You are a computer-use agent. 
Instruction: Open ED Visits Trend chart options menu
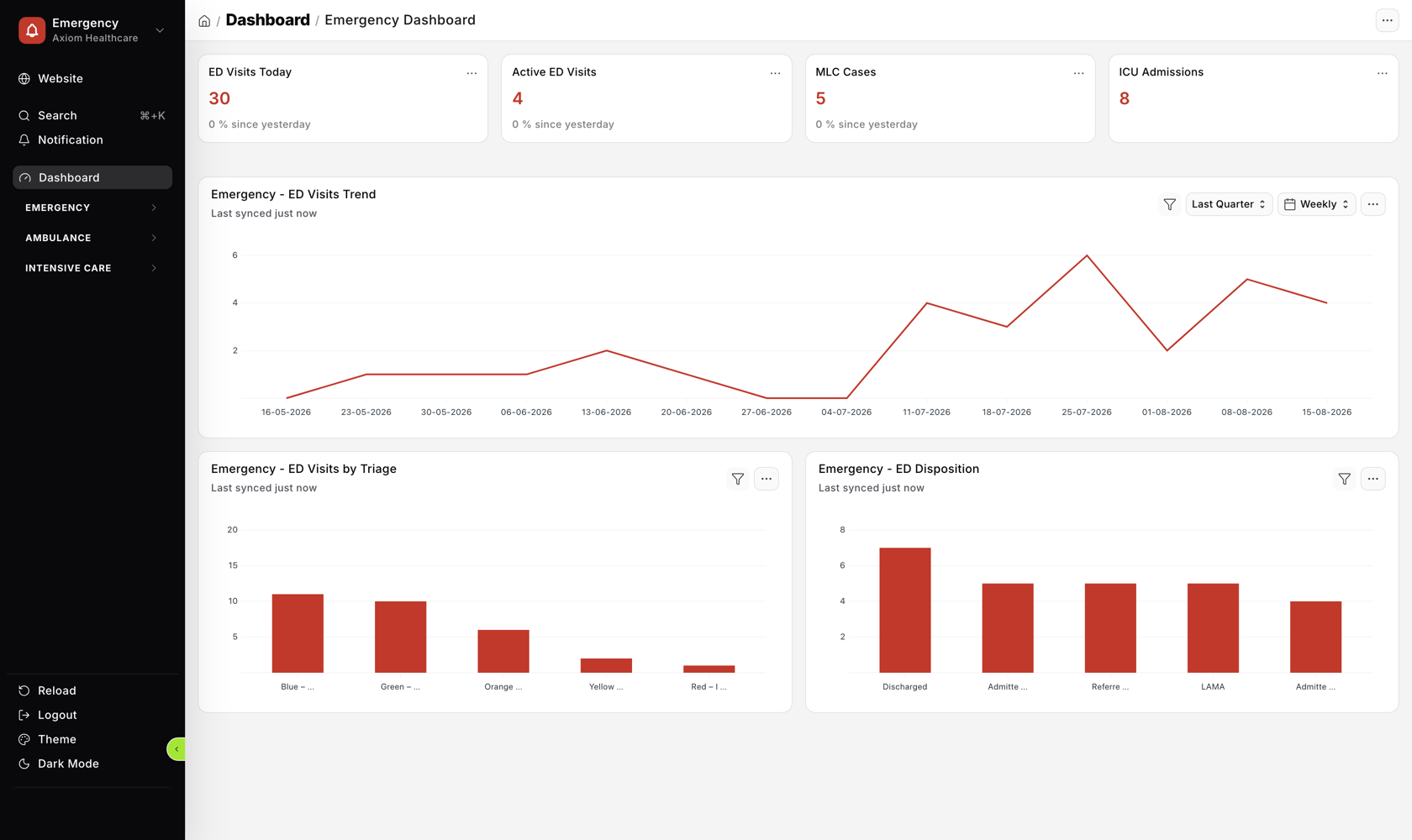(1372, 204)
